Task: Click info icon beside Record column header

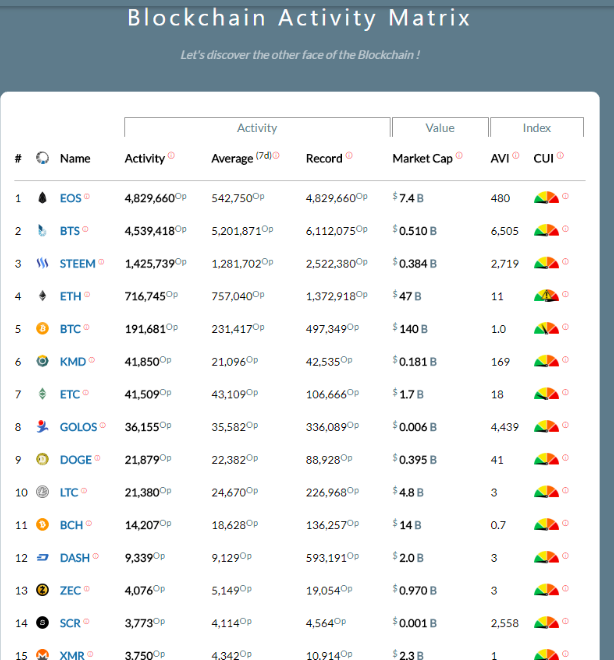Action: (x=349, y=155)
